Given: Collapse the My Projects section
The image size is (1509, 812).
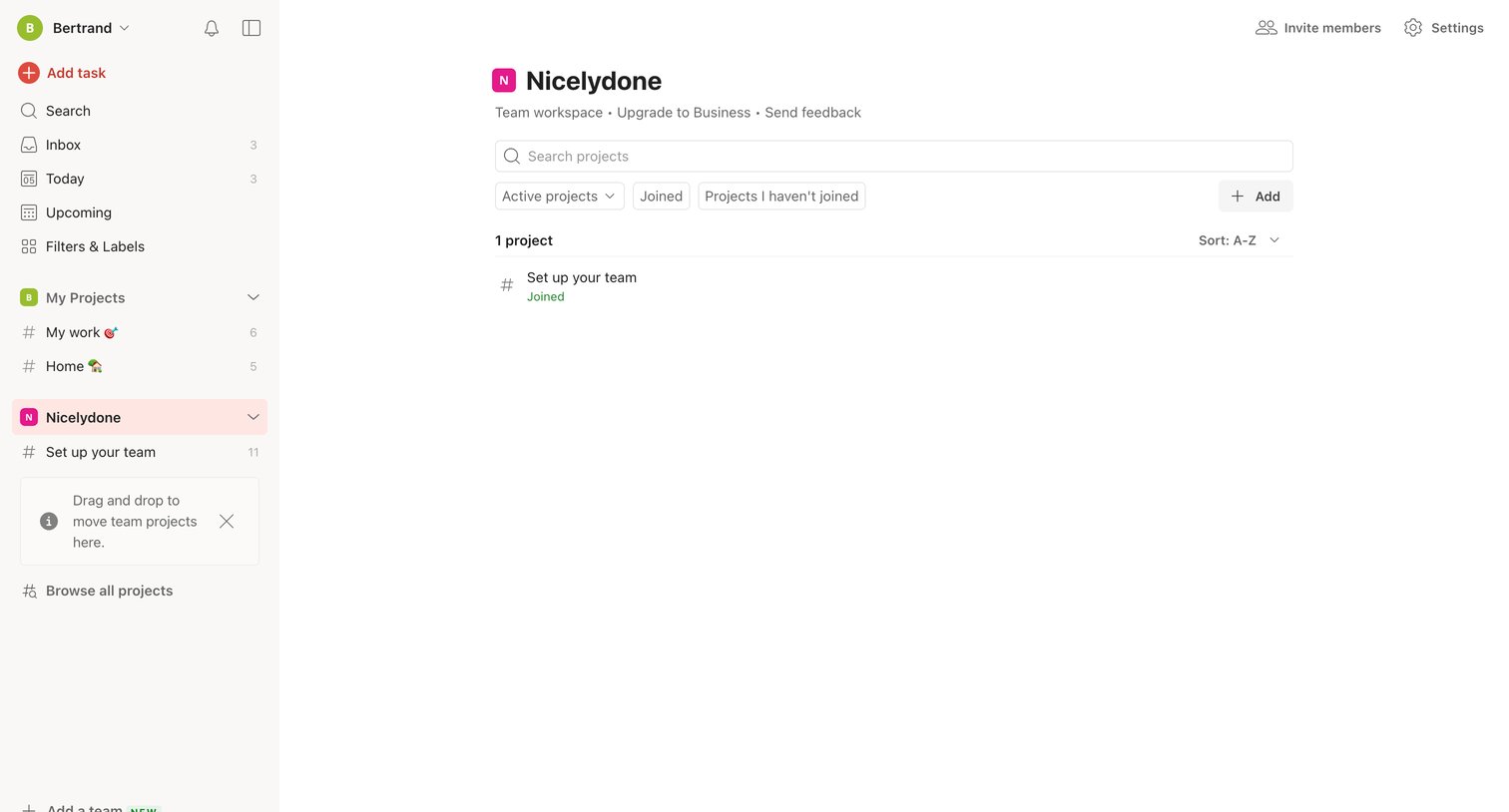Looking at the screenshot, I should [253, 297].
